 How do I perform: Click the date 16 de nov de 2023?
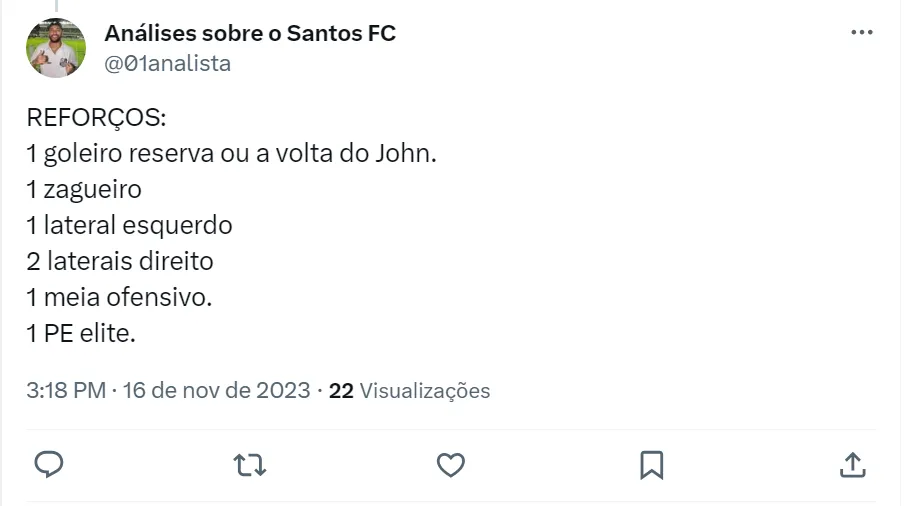click(216, 390)
